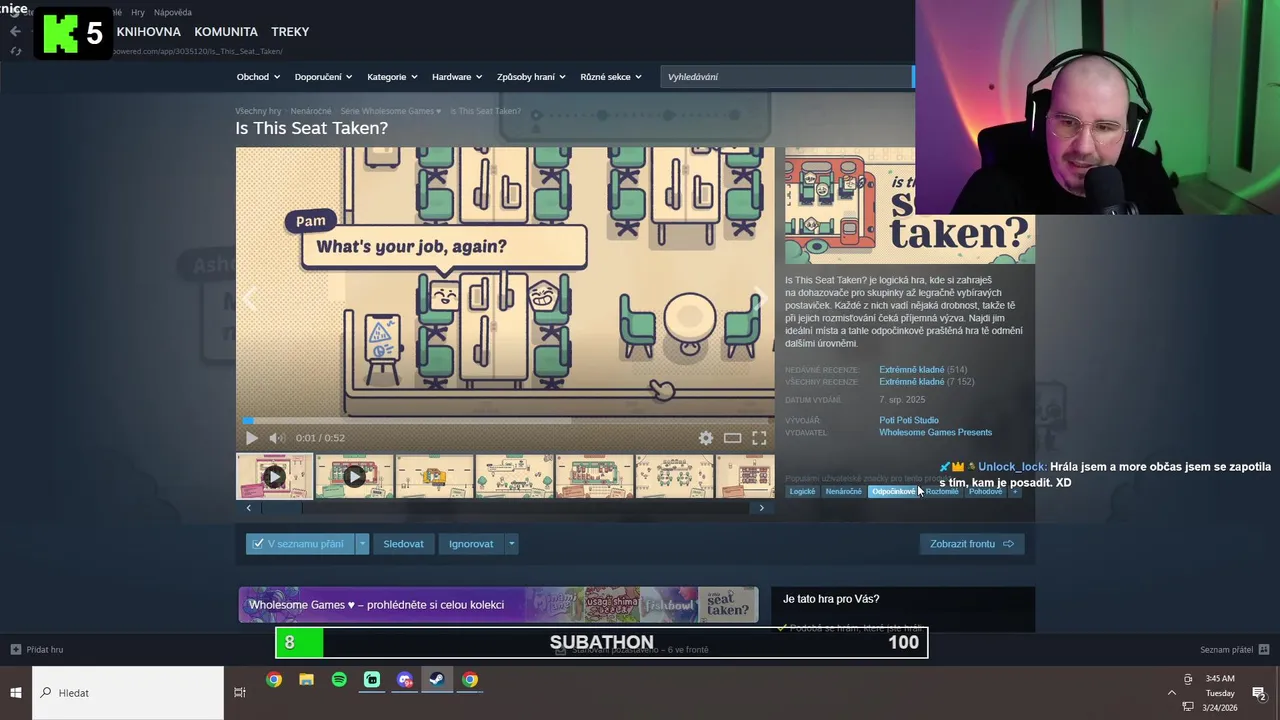Open publisher Wholesome Games Presents link
This screenshot has width=1280, height=720.
[x=935, y=433]
